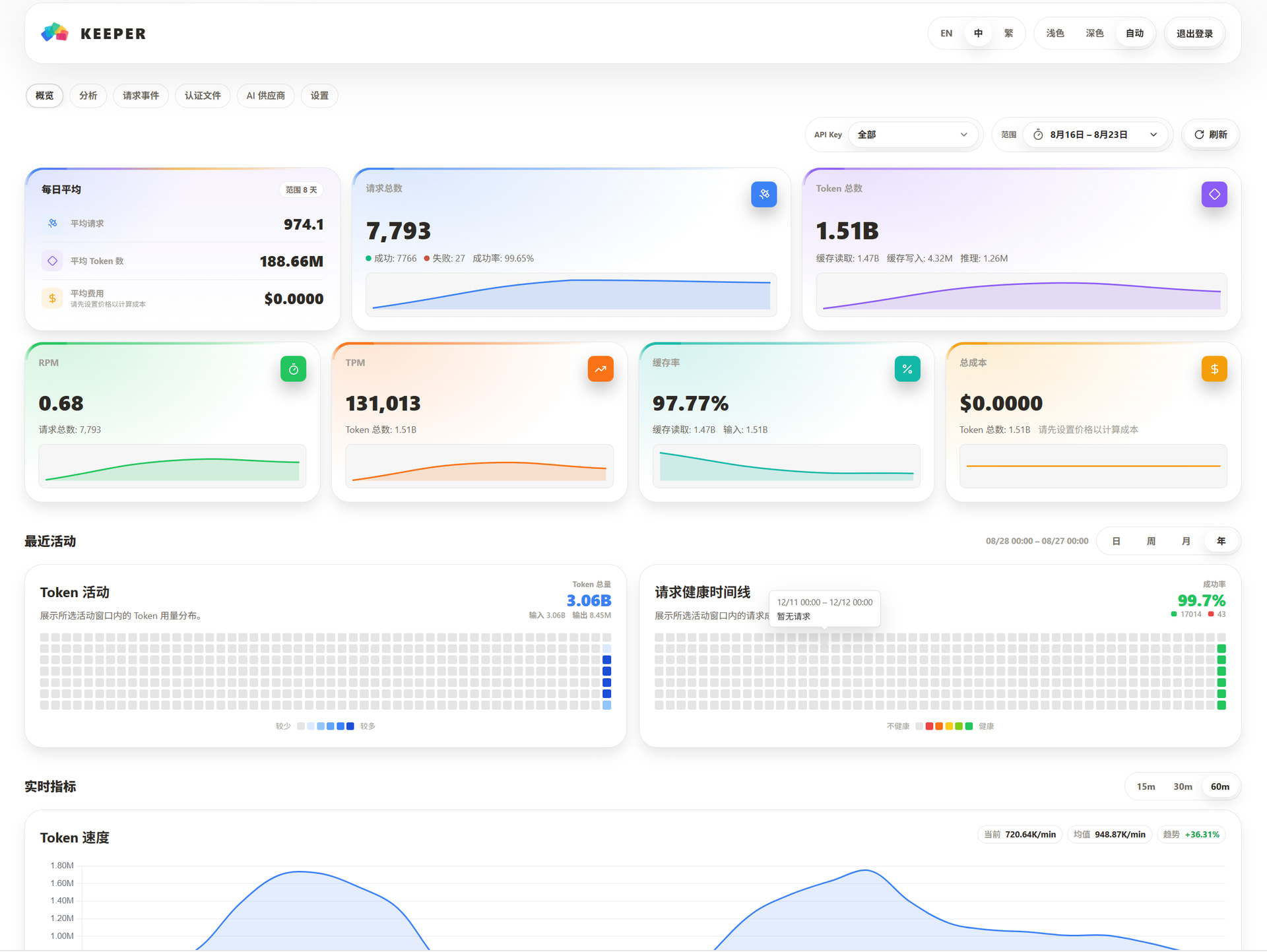The image size is (1267, 952).
Task: Click the 缓存读取: 1.47B text on Token card
Action: [847, 259]
